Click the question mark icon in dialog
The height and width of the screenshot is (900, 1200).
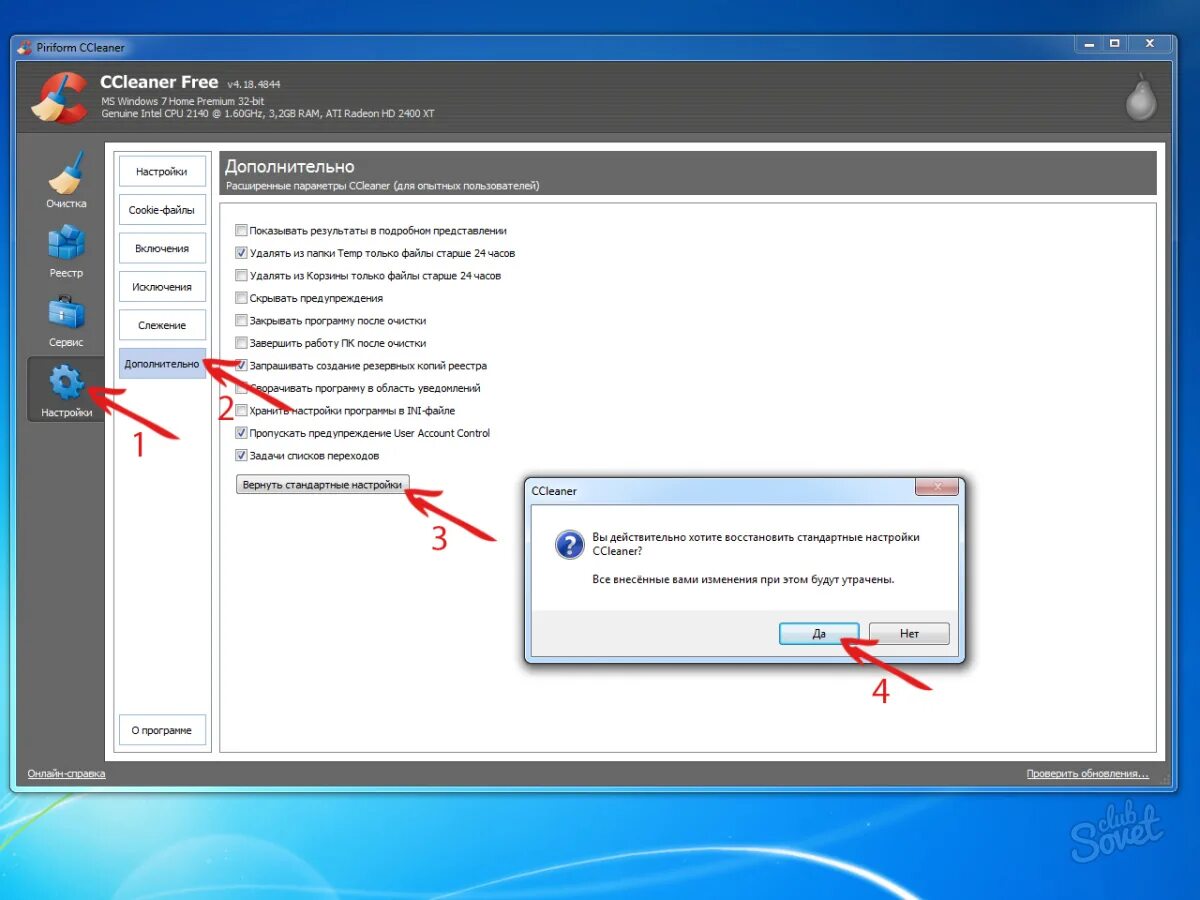[x=569, y=545]
